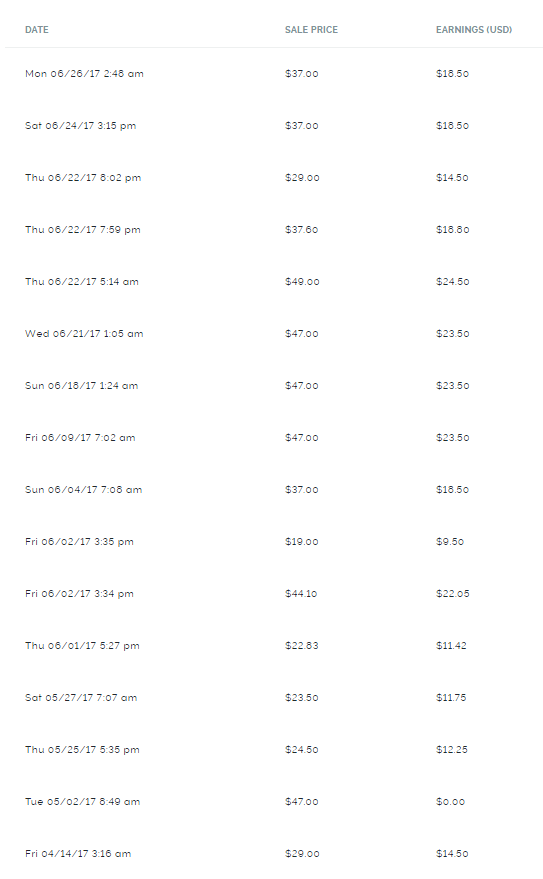Image resolution: width=543 pixels, height=879 pixels.
Task: Click the EARNINGS (USD) column header
Action: click(474, 30)
